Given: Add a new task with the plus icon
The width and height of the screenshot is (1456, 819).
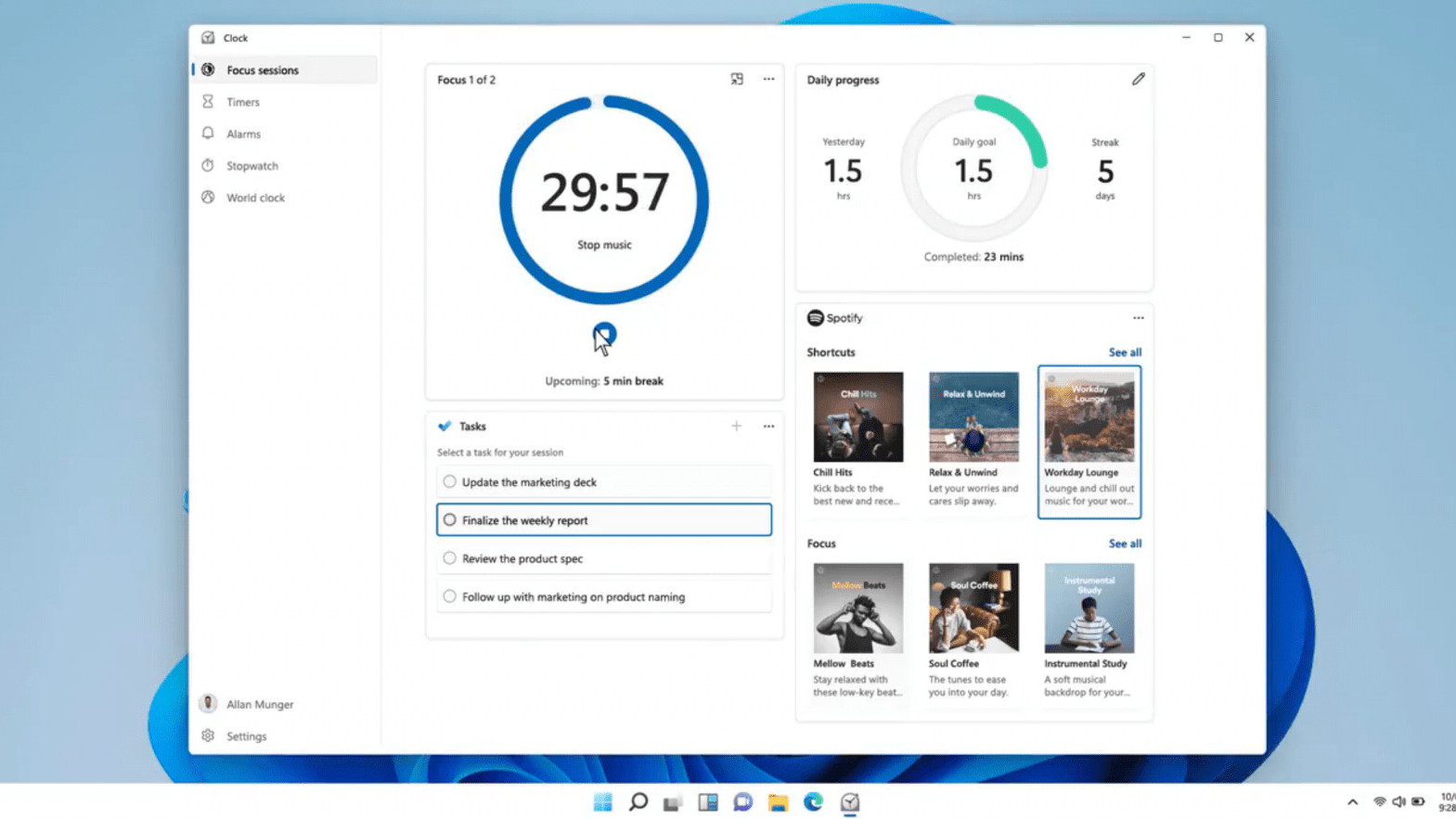Looking at the screenshot, I should tap(736, 426).
